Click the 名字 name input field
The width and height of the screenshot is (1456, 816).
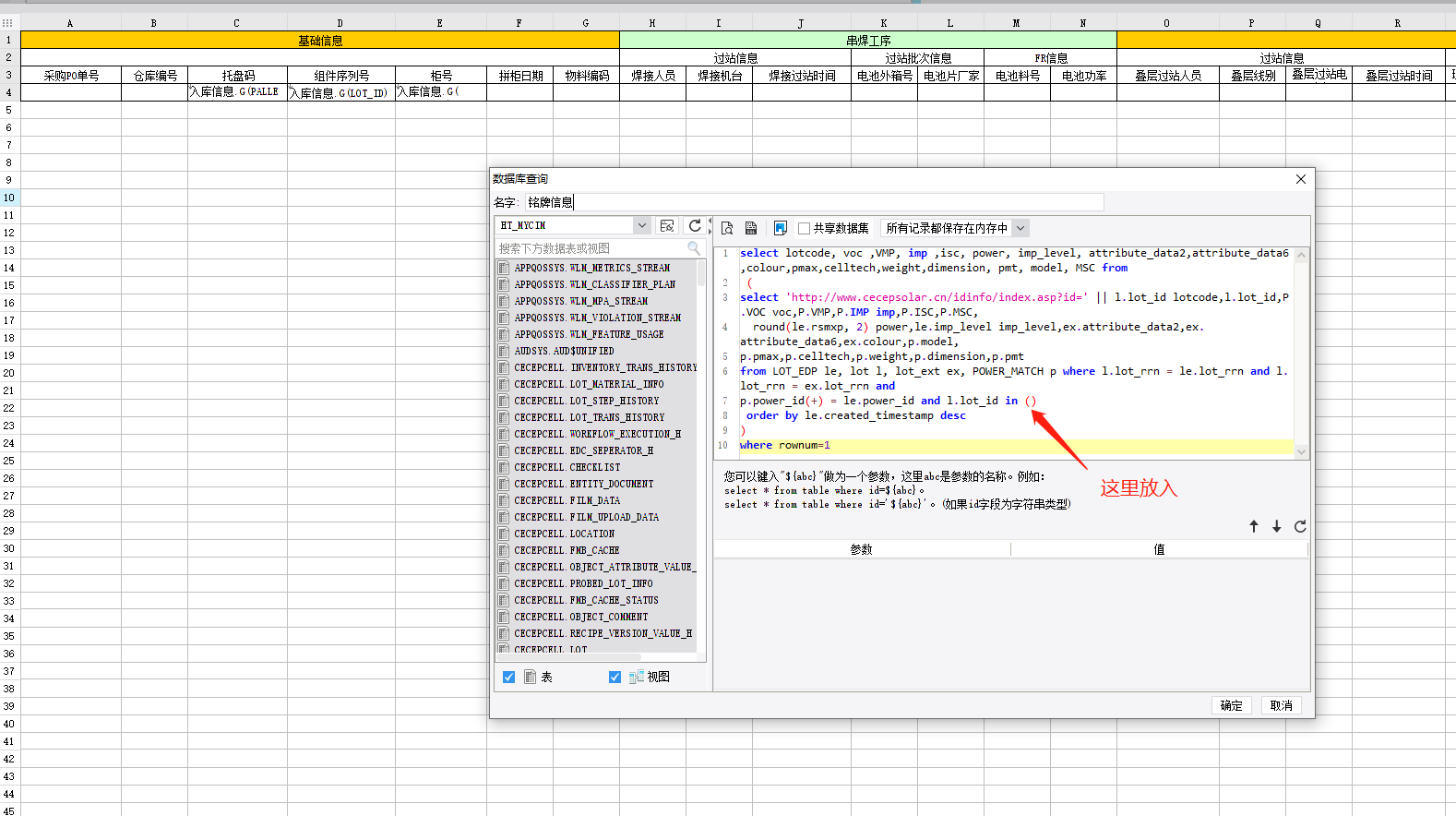(x=814, y=202)
